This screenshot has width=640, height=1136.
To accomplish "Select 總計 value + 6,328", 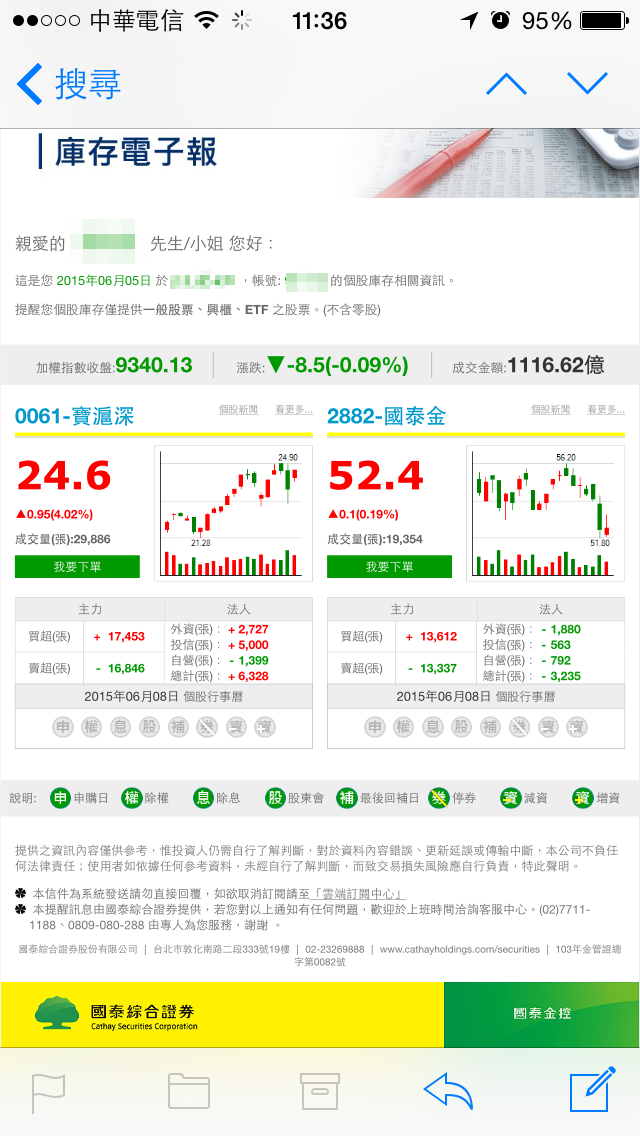I will tap(249, 676).
